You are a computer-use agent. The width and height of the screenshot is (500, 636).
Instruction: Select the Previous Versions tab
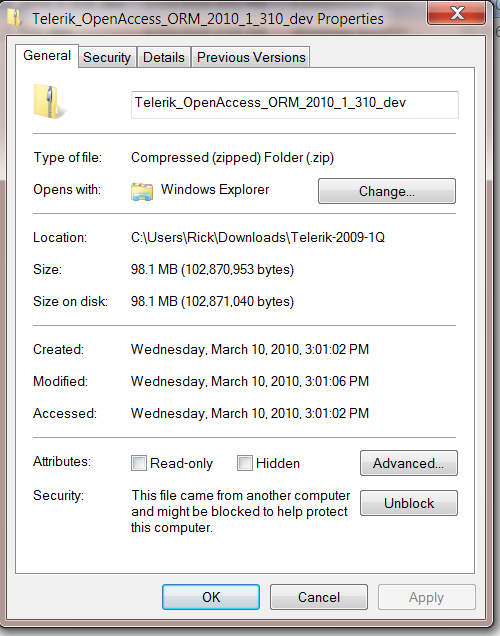pos(251,57)
